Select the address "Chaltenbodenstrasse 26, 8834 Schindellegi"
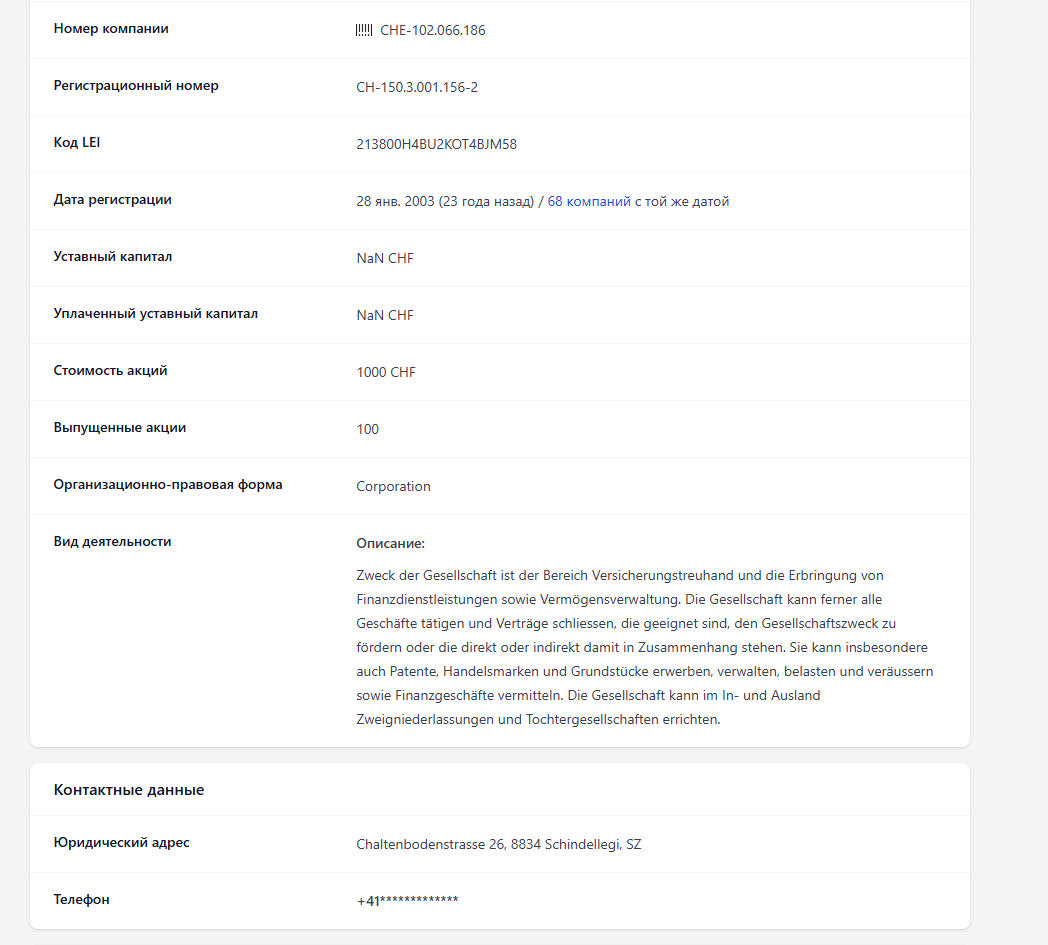 pos(498,844)
